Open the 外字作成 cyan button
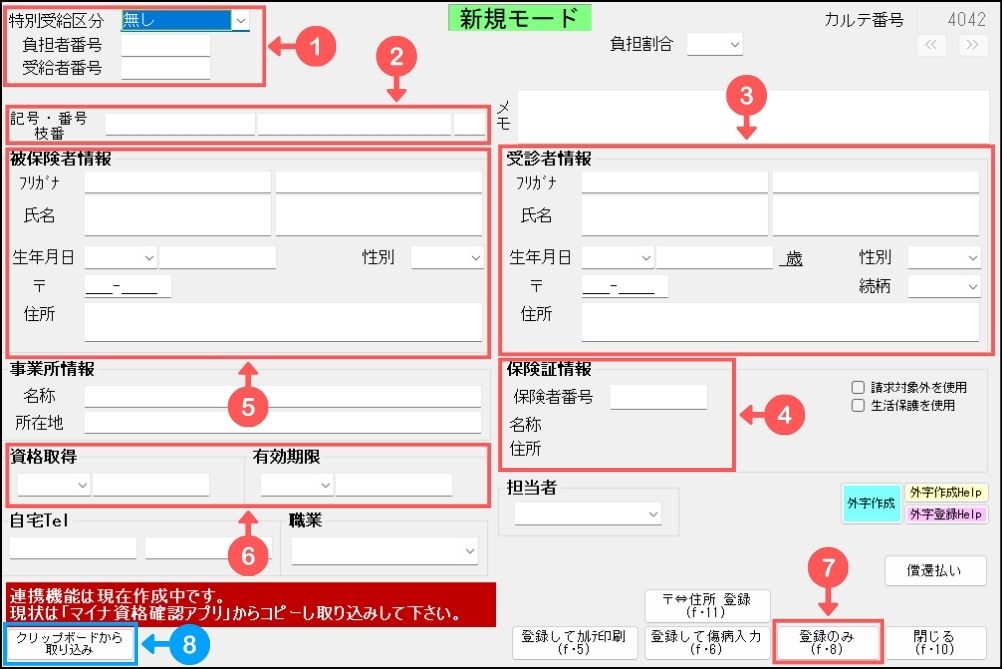This screenshot has height=669, width=1004. coord(870,504)
